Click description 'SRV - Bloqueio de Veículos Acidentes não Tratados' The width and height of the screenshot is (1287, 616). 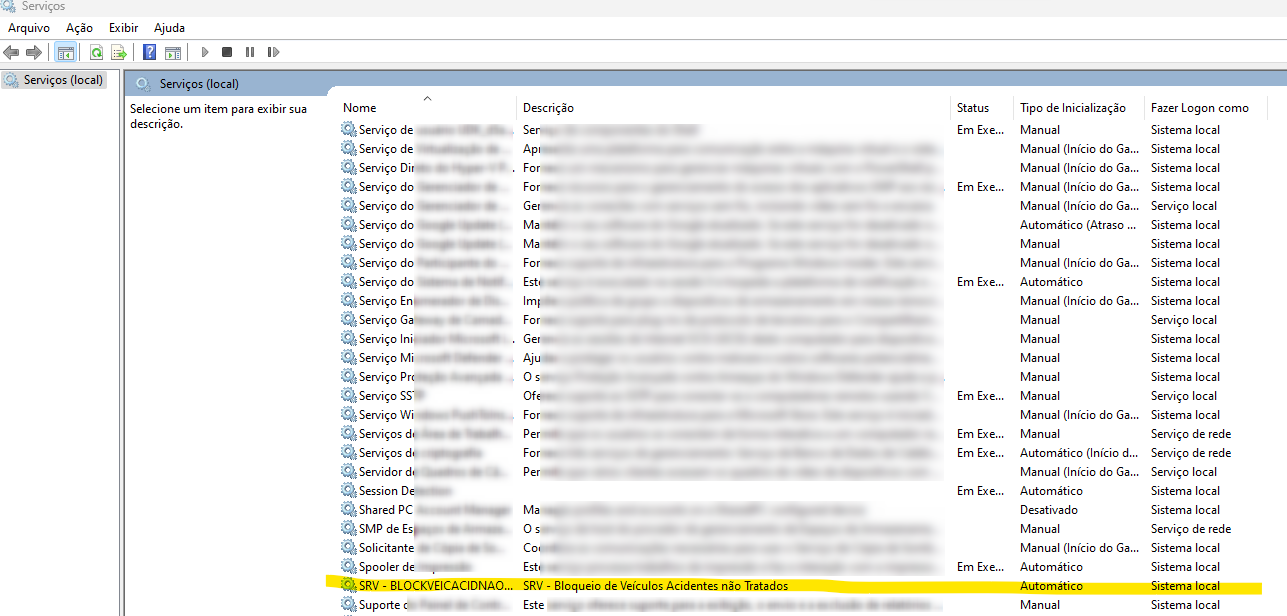(655, 586)
